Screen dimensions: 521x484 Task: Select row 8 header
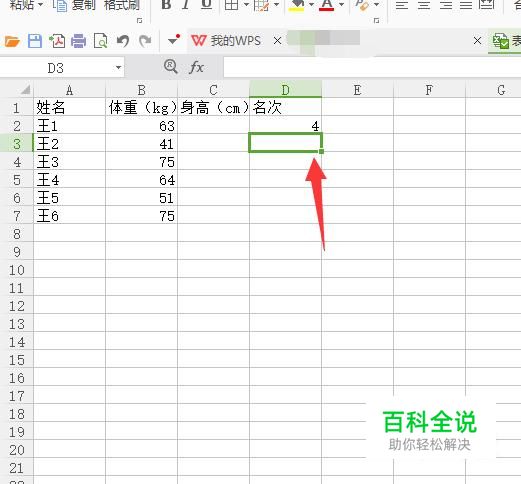click(x=17, y=234)
